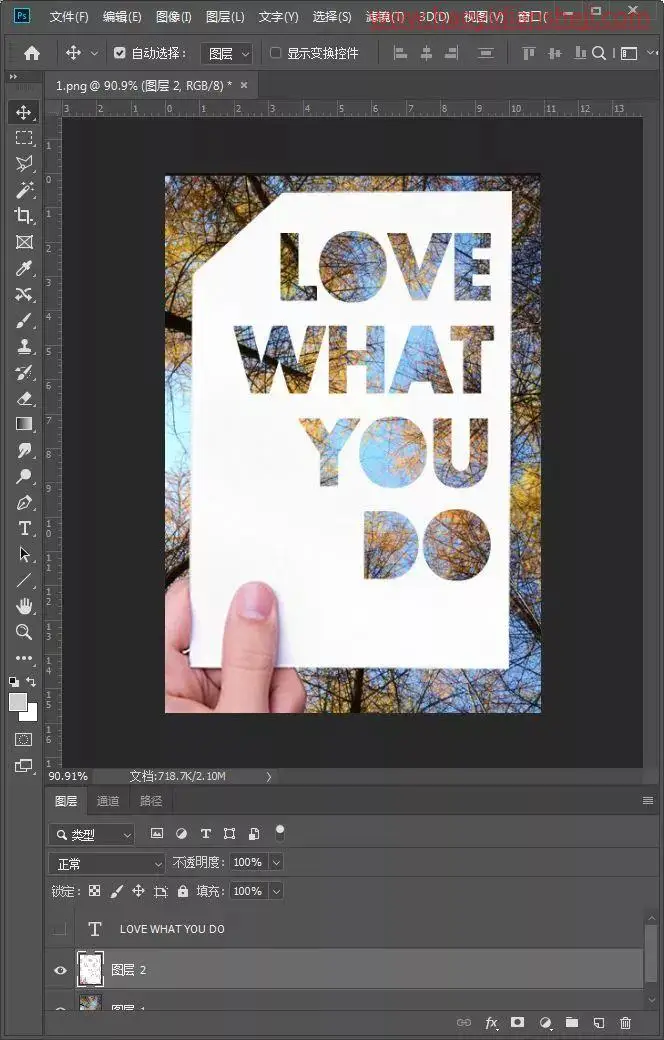Select the Line tool
This screenshot has height=1040, width=664.
point(24,581)
